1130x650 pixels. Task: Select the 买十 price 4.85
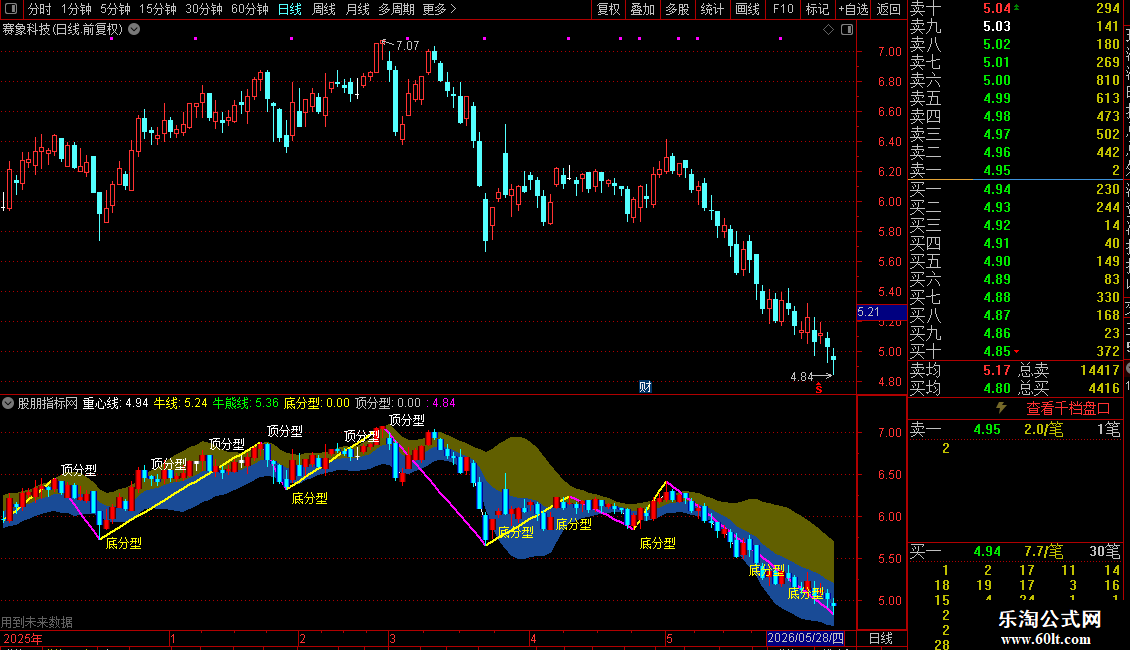click(997, 352)
